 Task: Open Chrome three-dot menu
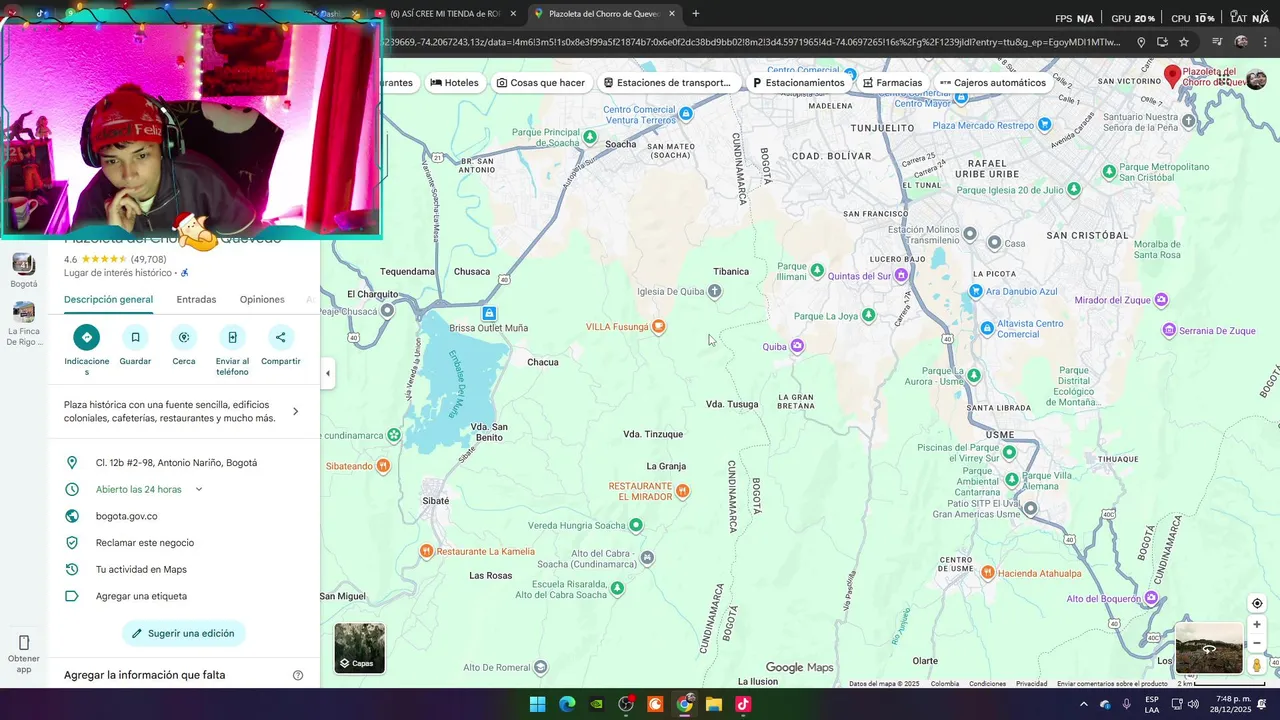point(1265,42)
